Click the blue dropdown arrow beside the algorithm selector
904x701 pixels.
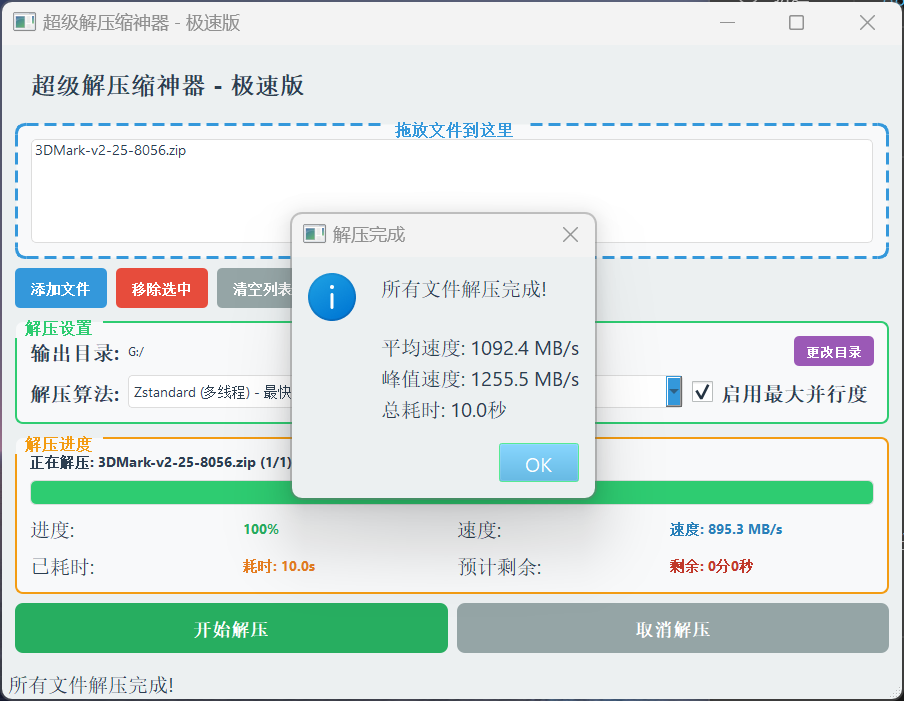coord(673,392)
